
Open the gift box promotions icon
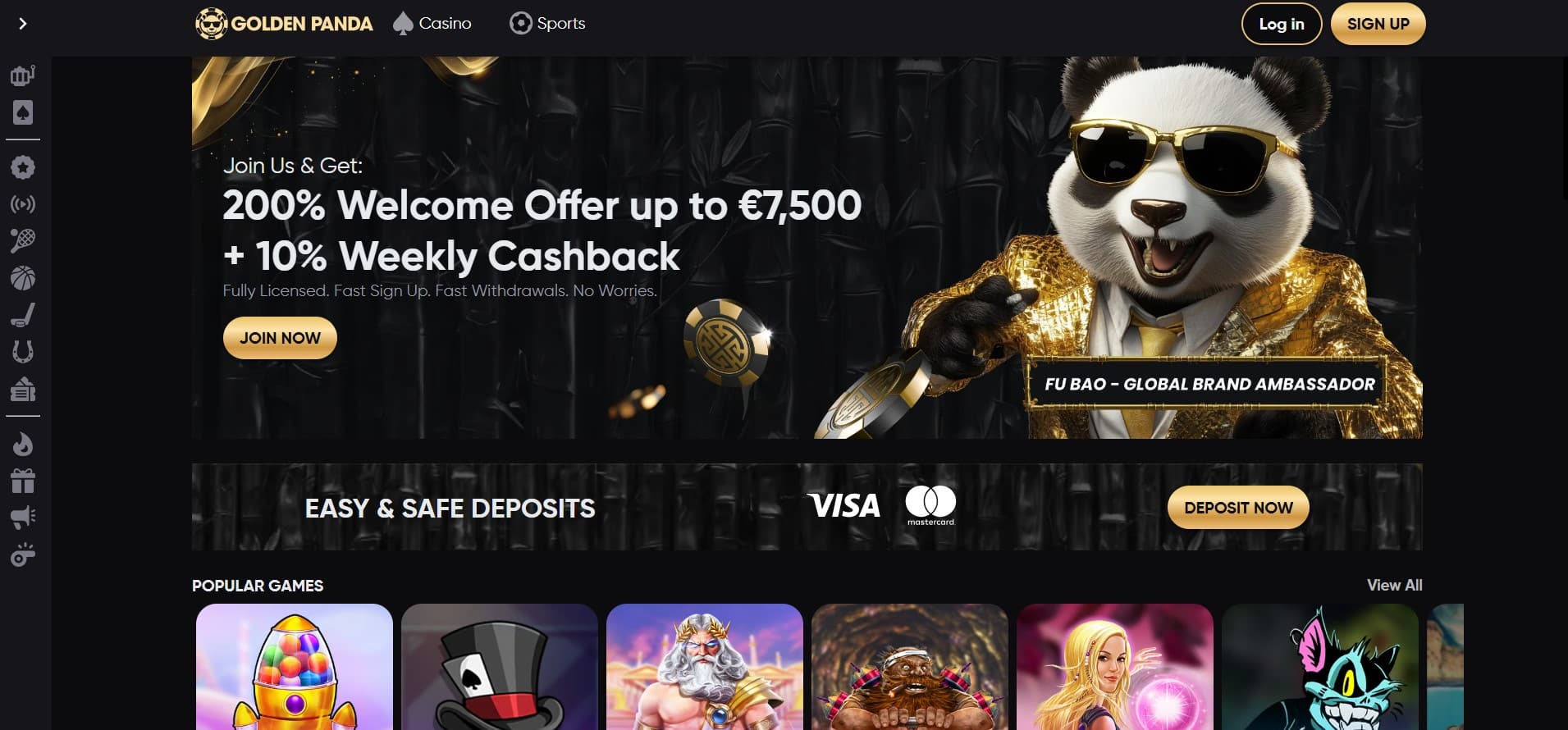(x=23, y=481)
